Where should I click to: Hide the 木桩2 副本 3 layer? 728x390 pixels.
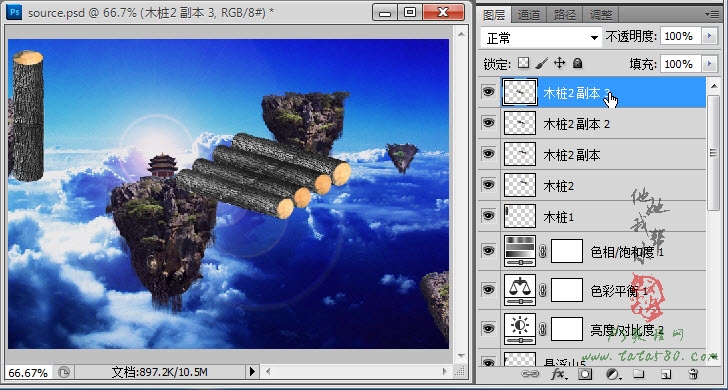488,92
